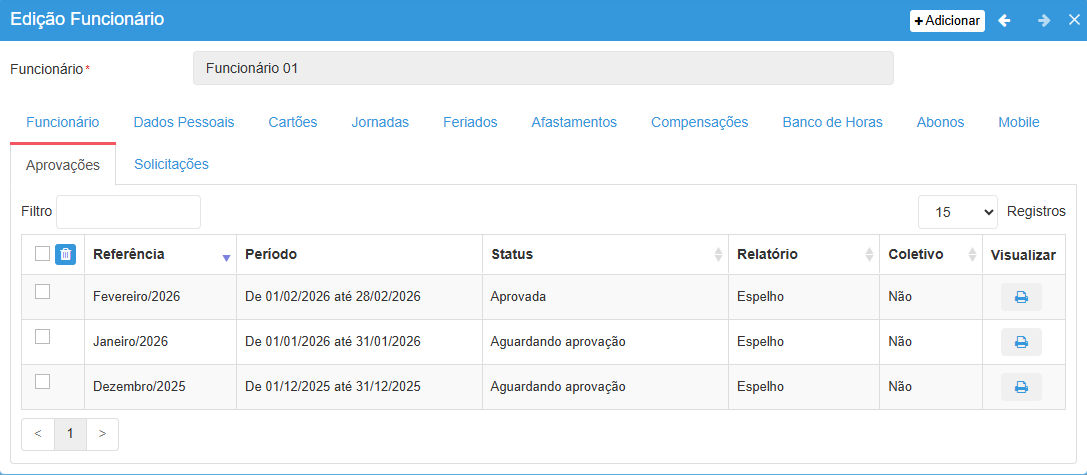
Task: Sort by Referência column descending arrow
Action: pyautogui.click(x=226, y=257)
